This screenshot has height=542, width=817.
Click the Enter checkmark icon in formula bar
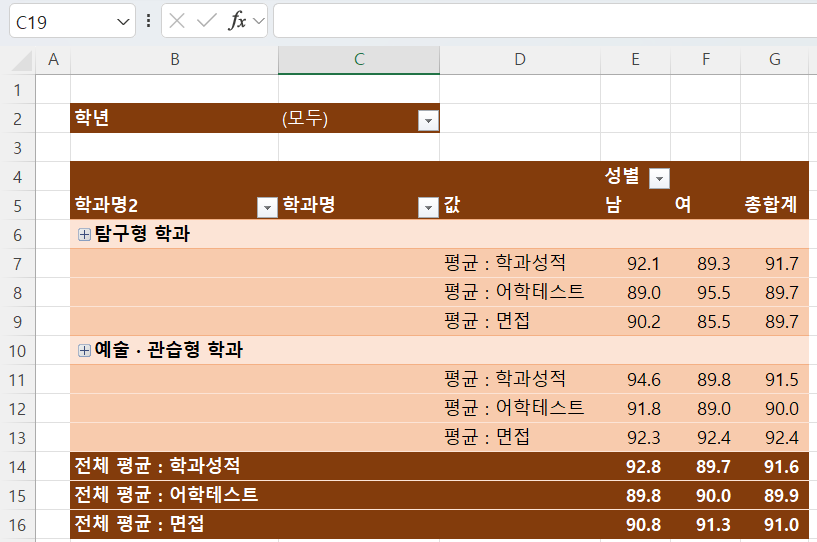[x=207, y=21]
